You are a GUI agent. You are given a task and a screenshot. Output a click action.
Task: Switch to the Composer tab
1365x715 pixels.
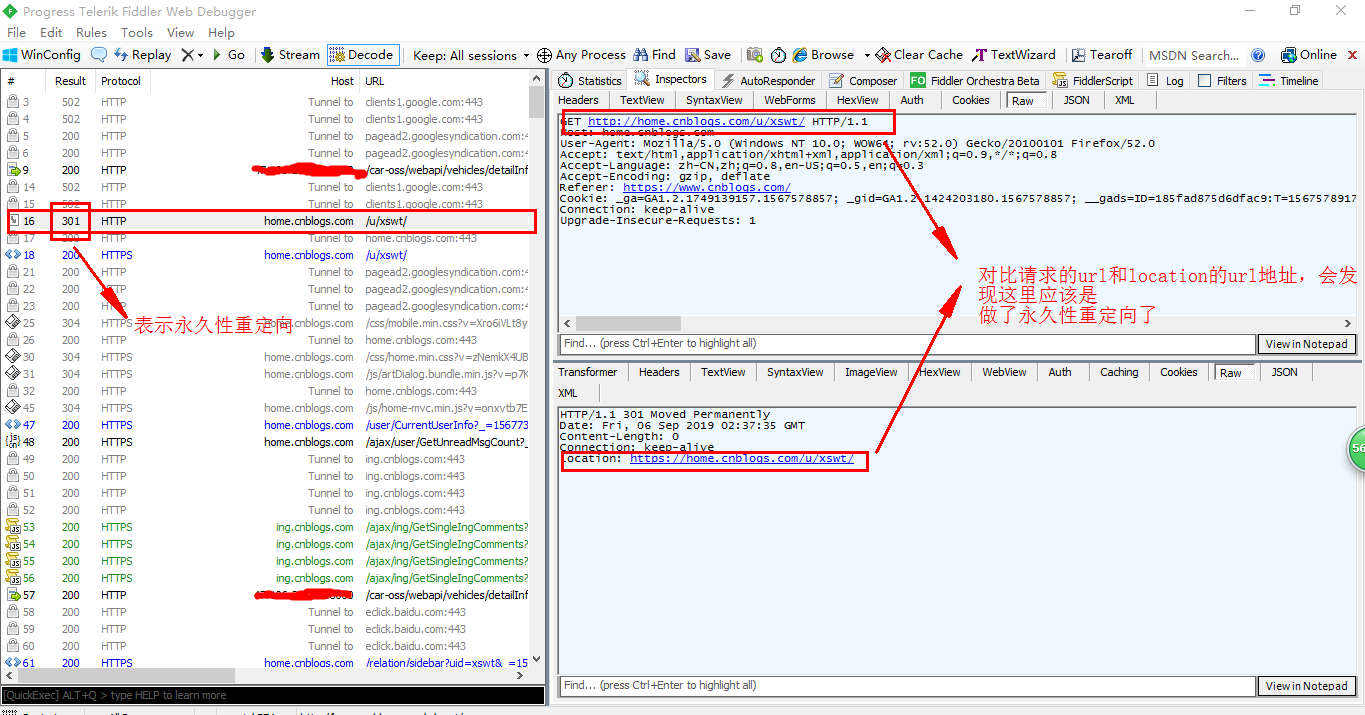point(863,81)
